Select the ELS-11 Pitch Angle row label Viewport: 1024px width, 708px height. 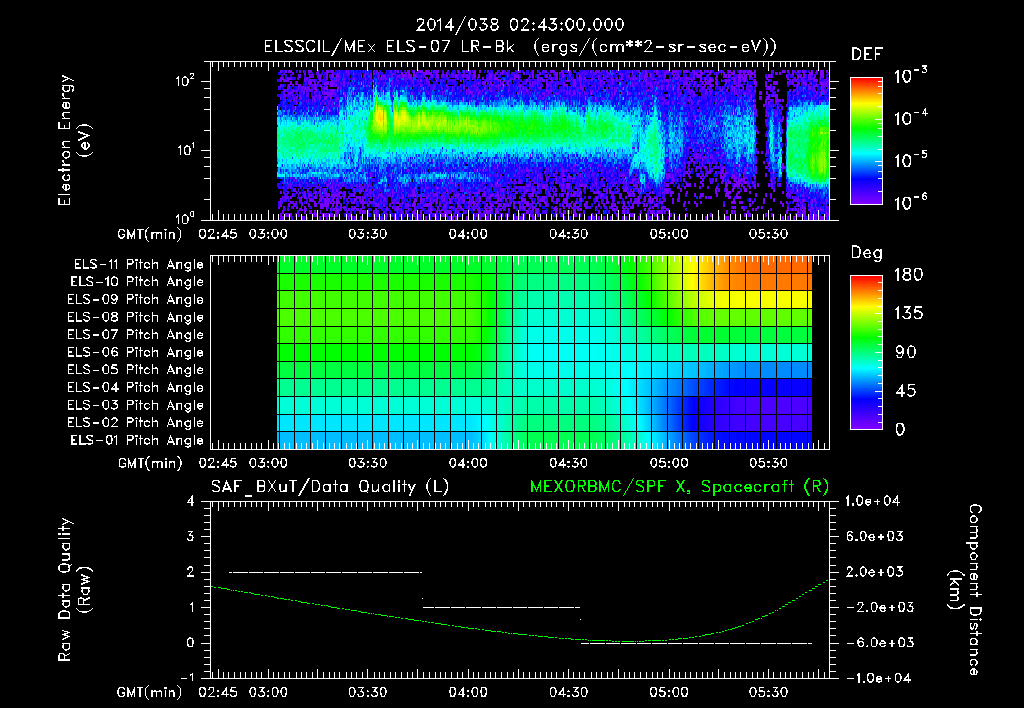(138, 265)
